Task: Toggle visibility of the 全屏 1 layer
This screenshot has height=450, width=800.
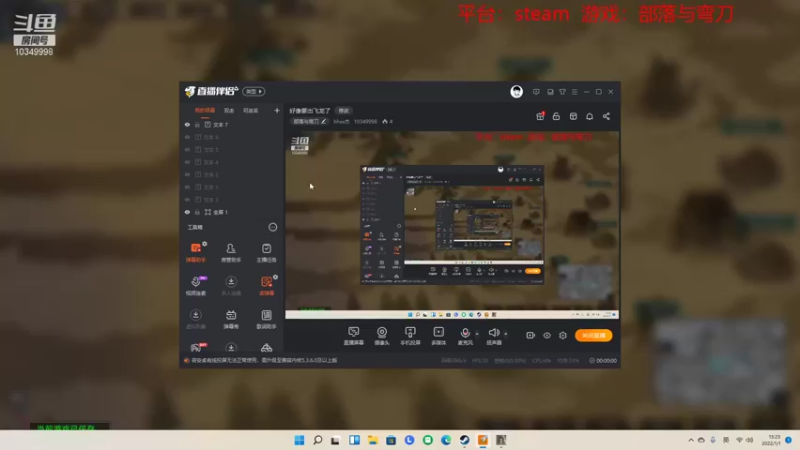Action: 187,212
